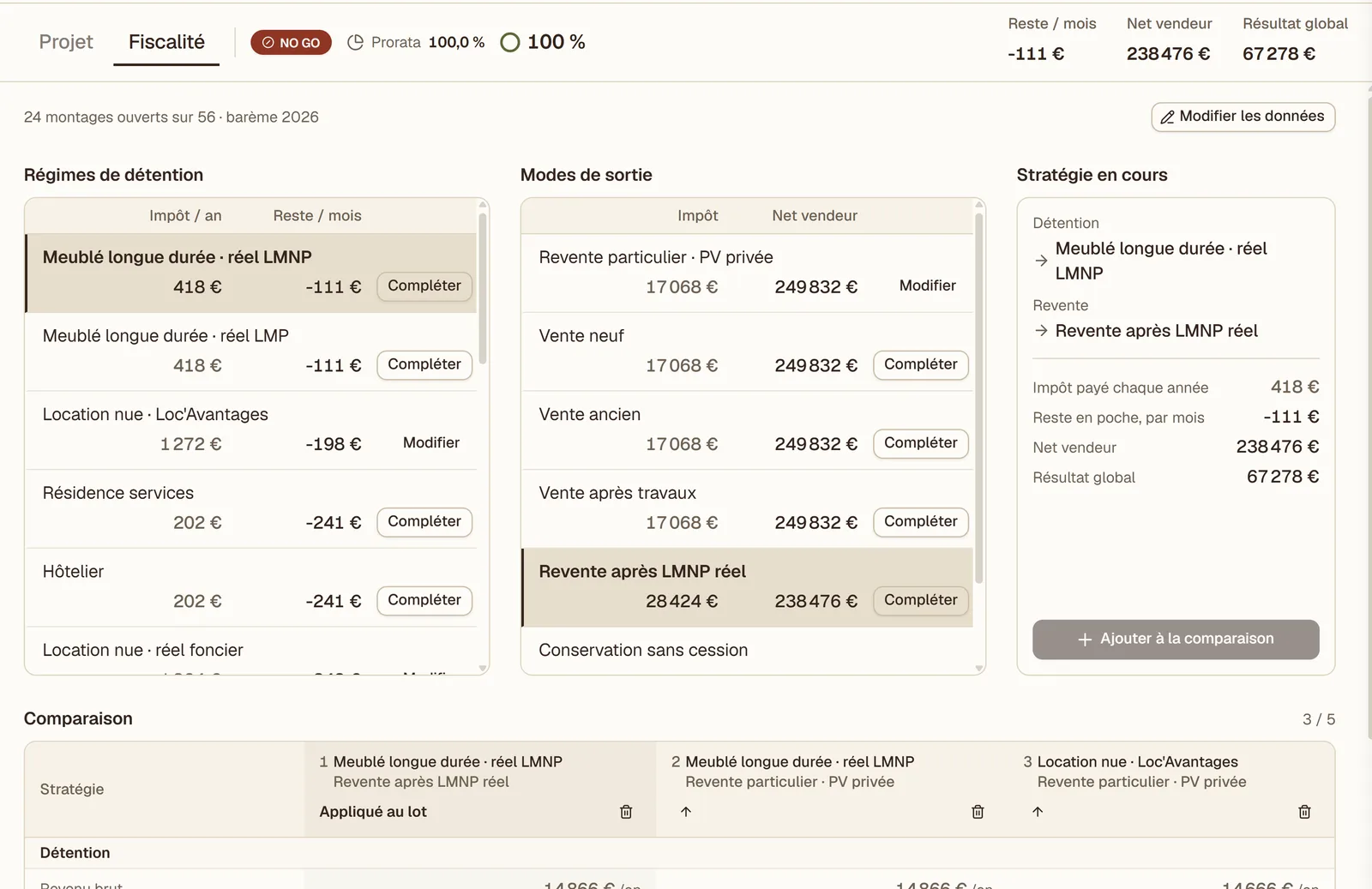This screenshot has width=1372, height=889.
Task: Complete the Hôtelier regime
Action: pyautogui.click(x=424, y=601)
